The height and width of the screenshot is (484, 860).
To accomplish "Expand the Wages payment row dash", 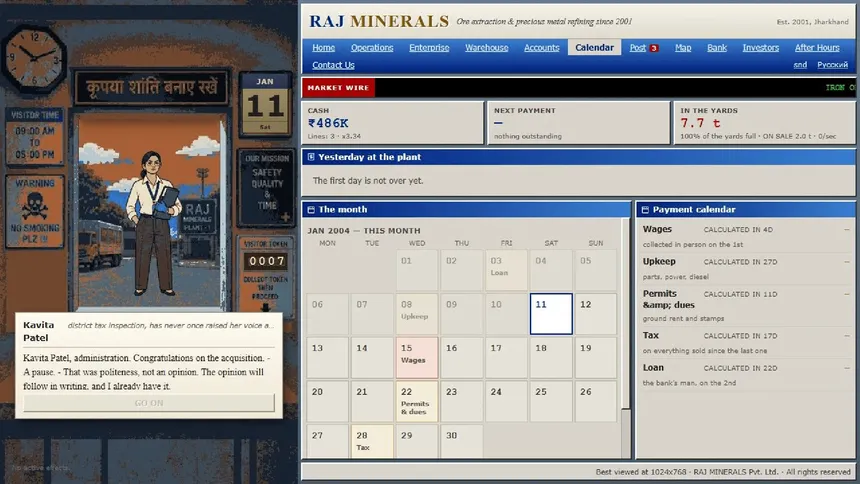I will (x=846, y=229).
